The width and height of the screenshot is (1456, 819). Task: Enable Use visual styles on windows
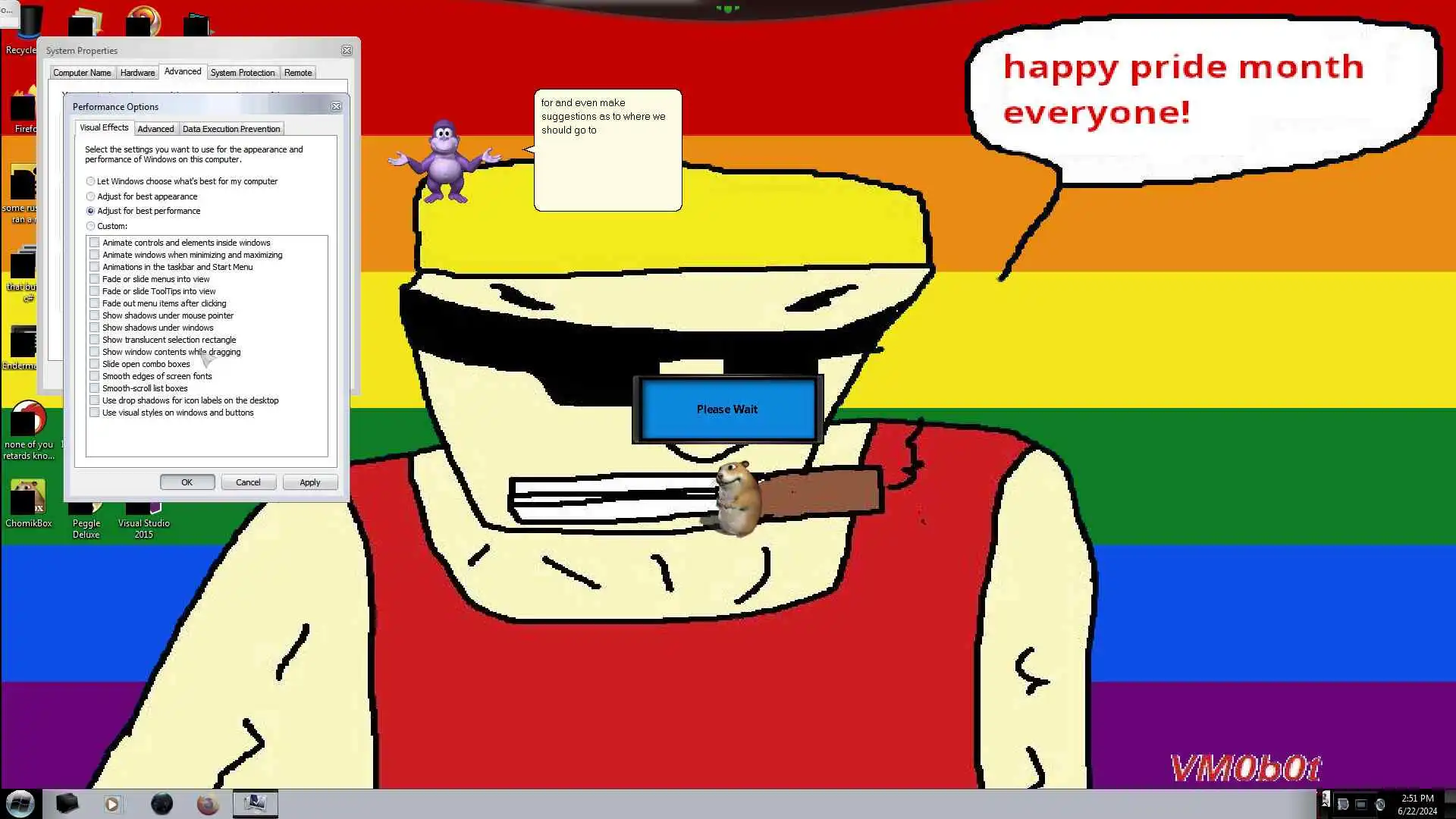[x=95, y=413]
